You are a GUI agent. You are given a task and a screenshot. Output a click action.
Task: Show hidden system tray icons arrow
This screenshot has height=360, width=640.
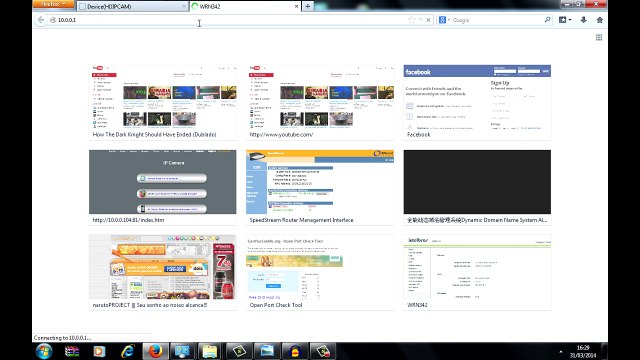tap(560, 351)
